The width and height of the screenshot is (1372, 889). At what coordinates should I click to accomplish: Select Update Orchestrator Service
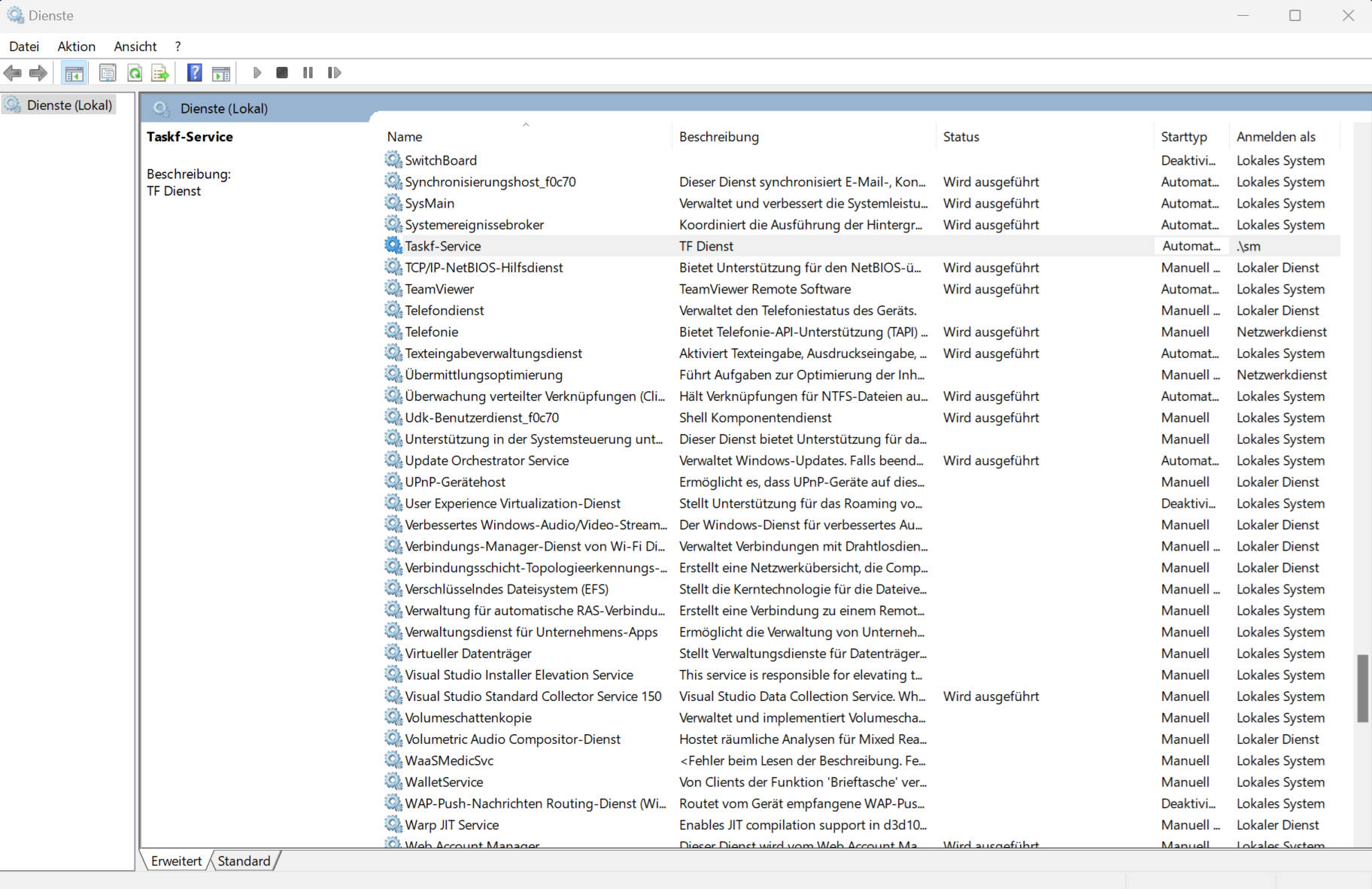point(487,460)
